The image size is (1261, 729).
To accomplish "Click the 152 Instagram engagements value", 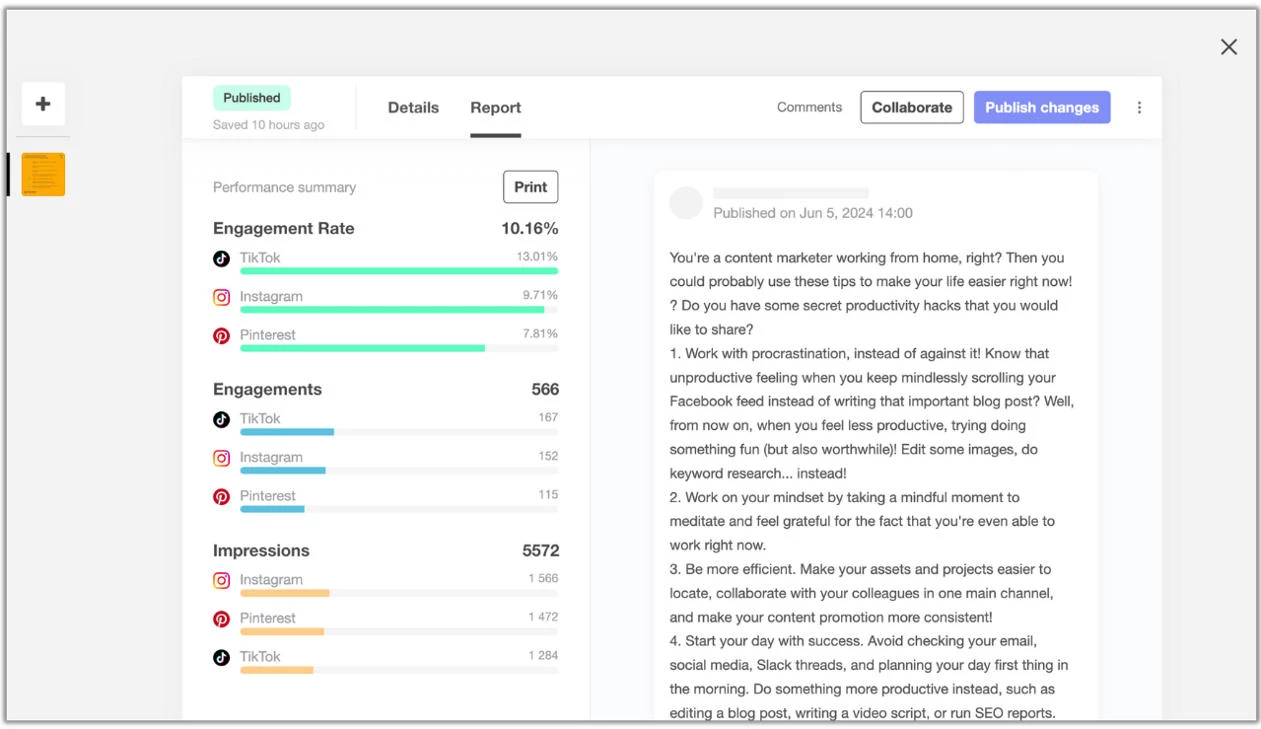I will click(x=548, y=456).
